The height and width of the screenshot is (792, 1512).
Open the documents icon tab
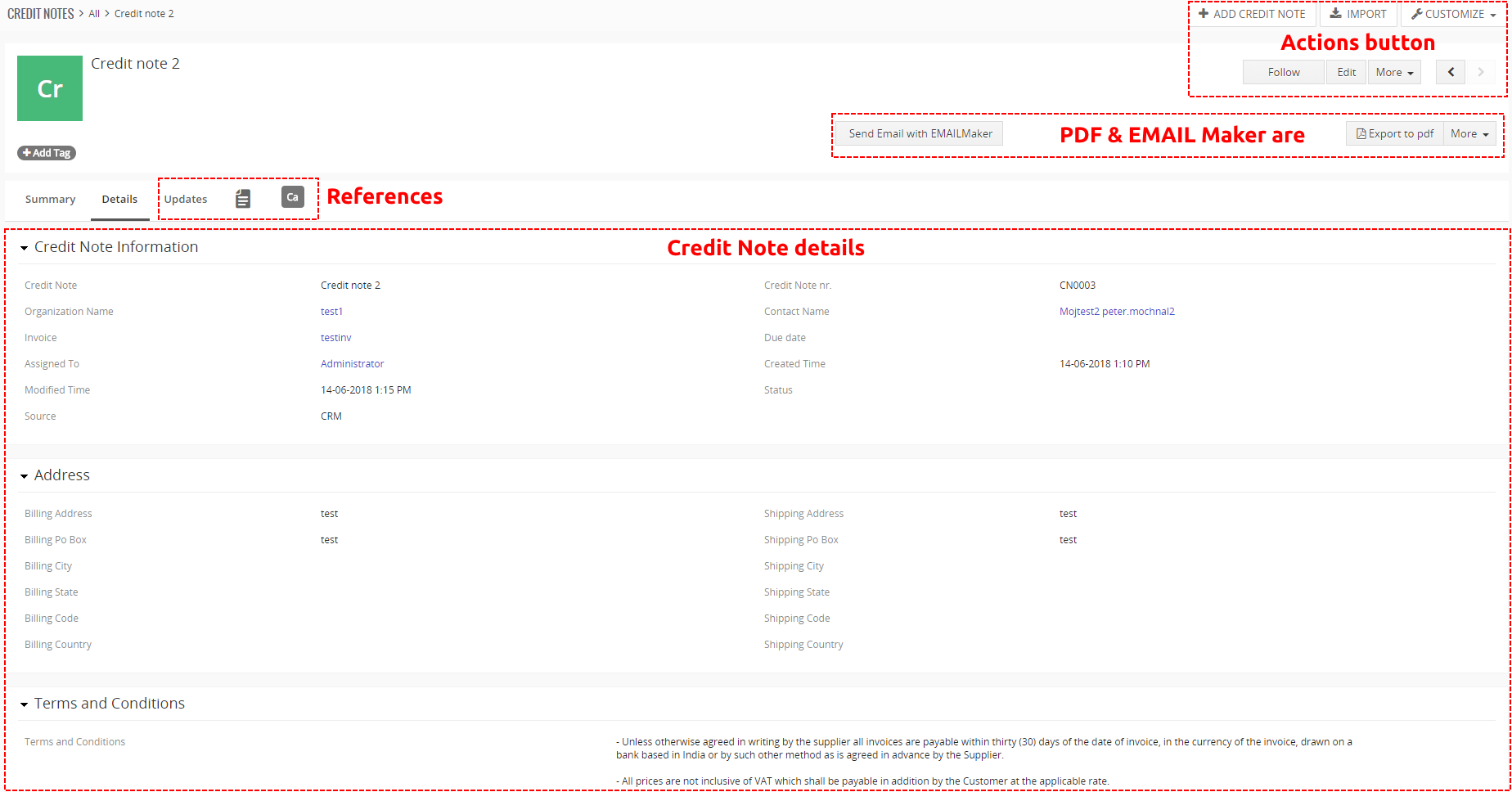243,199
